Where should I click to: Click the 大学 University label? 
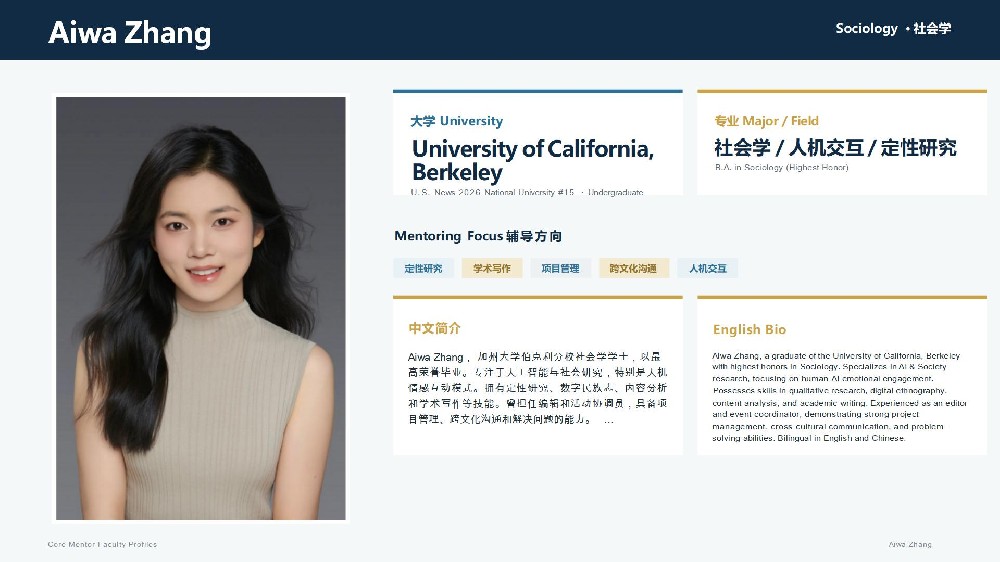457,121
